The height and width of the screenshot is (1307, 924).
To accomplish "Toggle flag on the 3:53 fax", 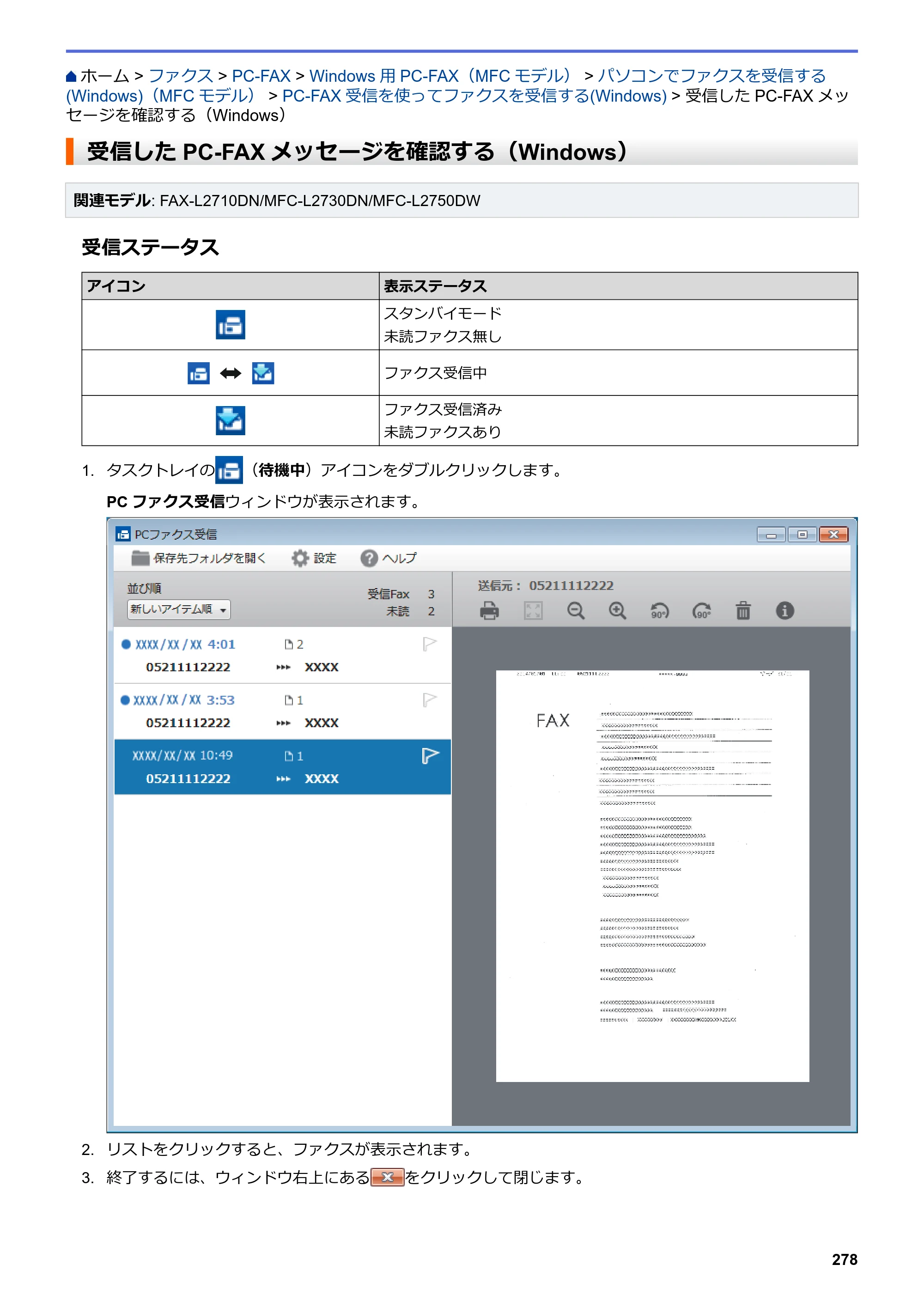I will (430, 699).
